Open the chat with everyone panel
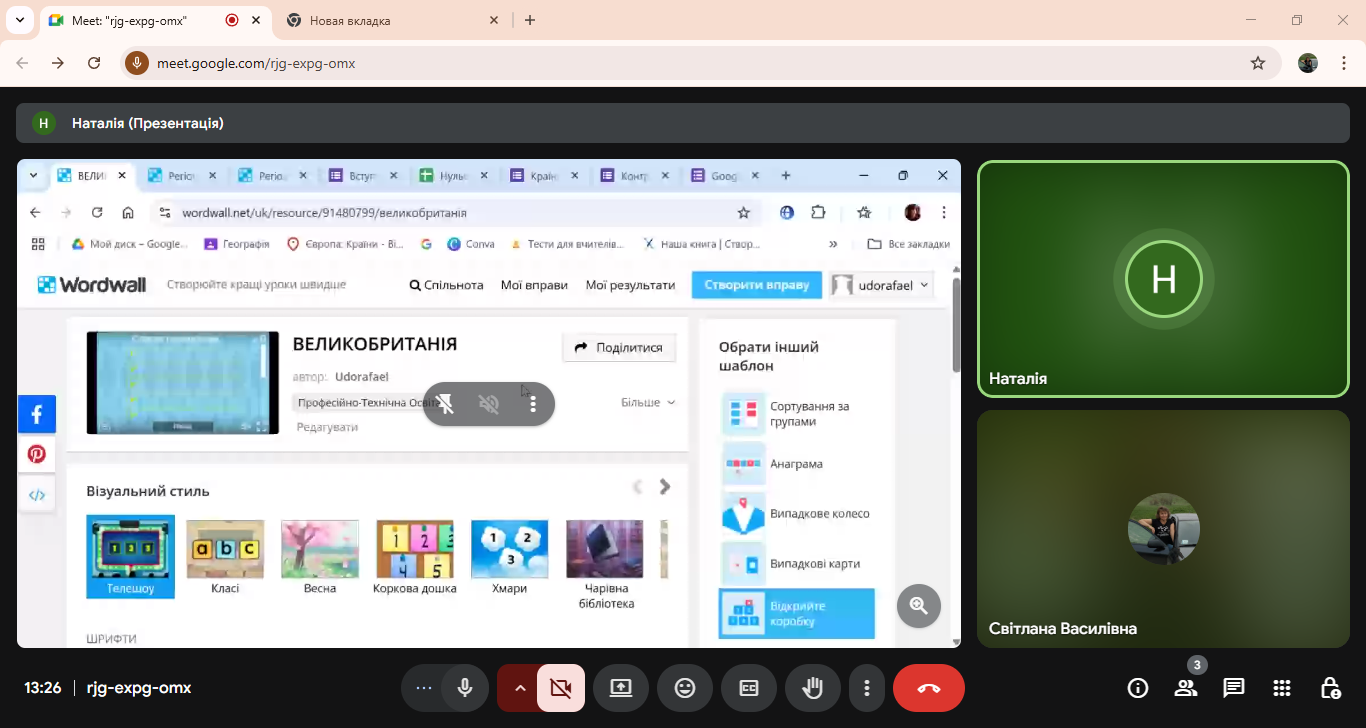The image size is (1366, 728). 1234,688
